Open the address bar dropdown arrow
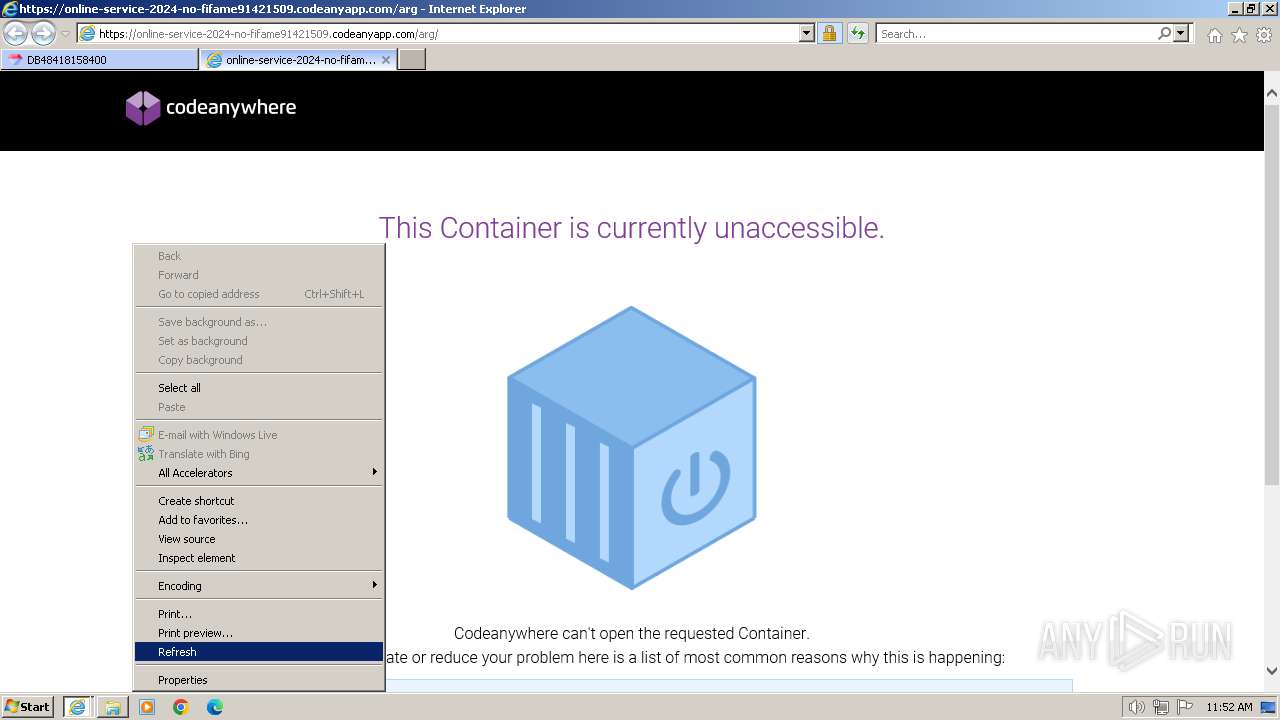The width and height of the screenshot is (1280, 720). coord(807,33)
